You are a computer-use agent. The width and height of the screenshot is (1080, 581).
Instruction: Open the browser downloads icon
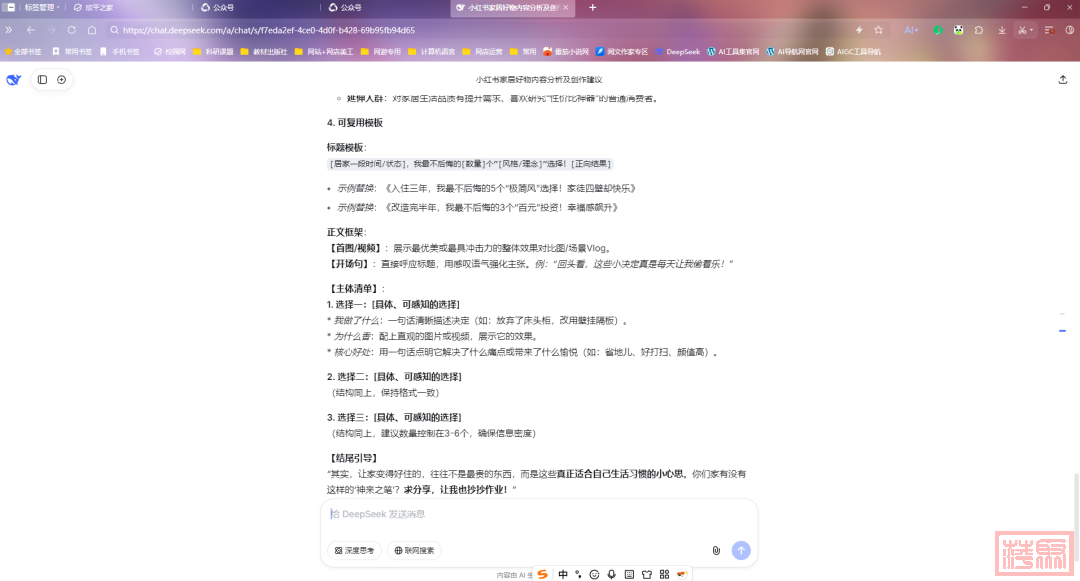[1002, 30]
